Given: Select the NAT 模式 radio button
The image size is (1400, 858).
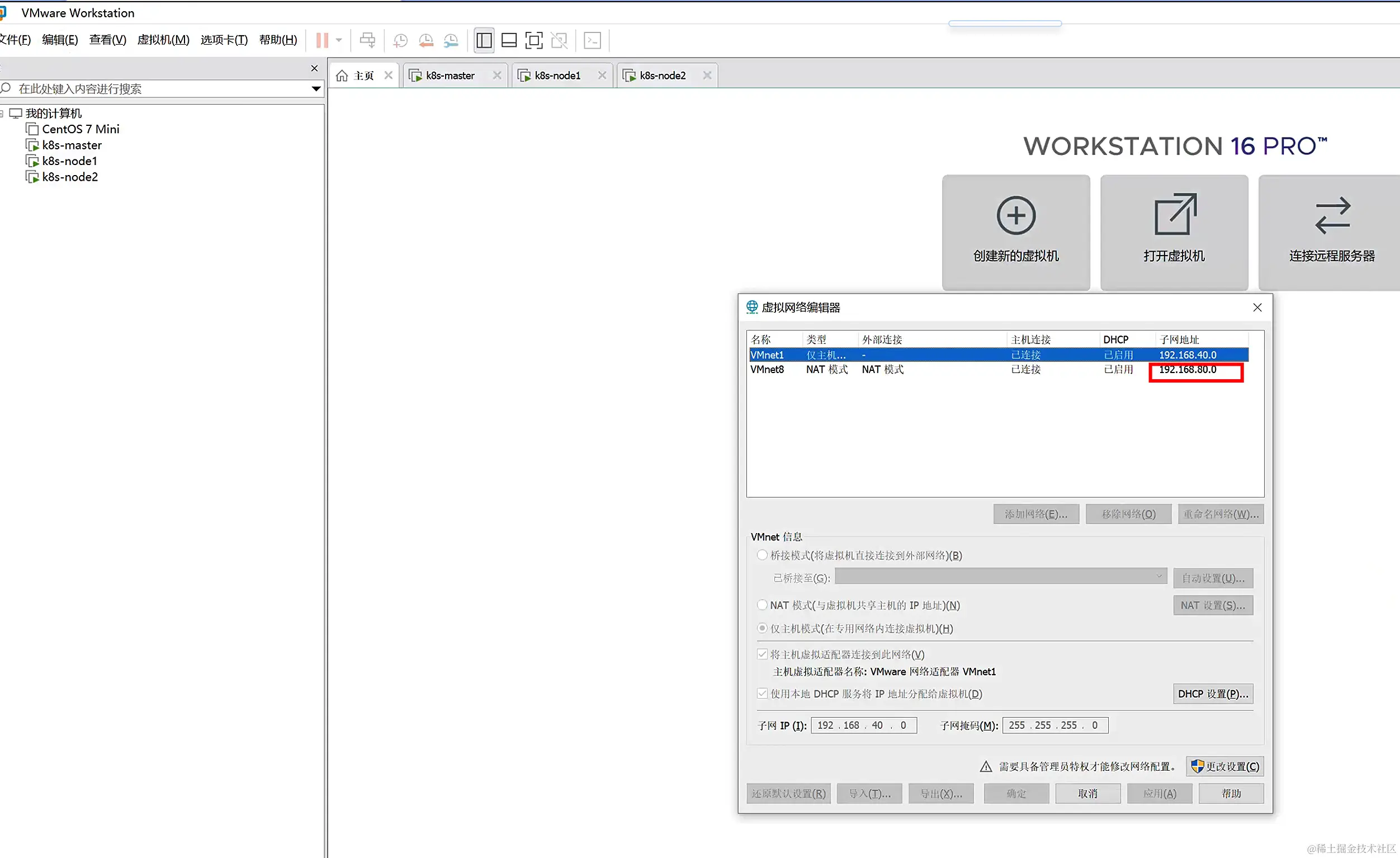Looking at the screenshot, I should [x=762, y=605].
